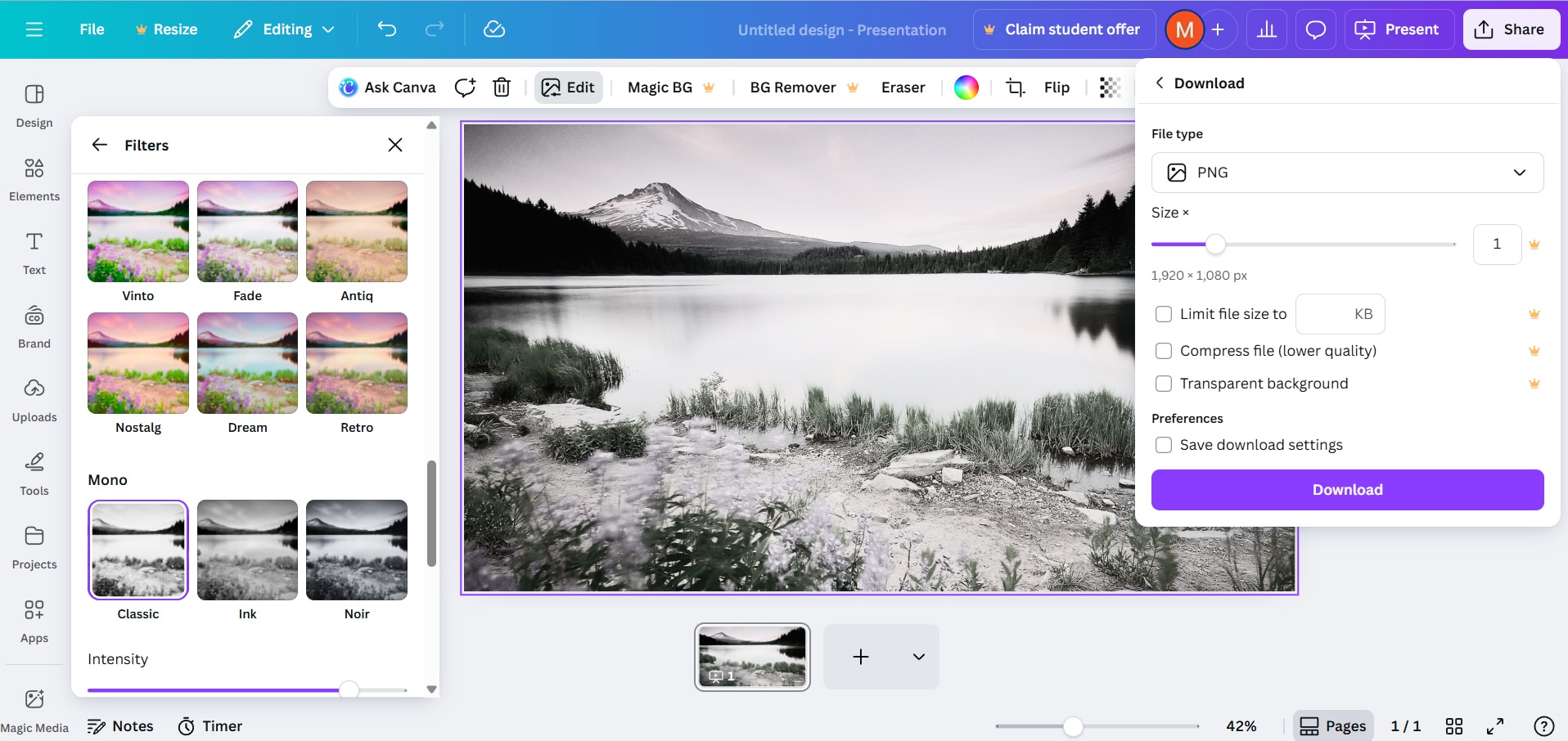Go back from the Download panel
Image resolution: width=1568 pixels, height=741 pixels.
(1160, 83)
